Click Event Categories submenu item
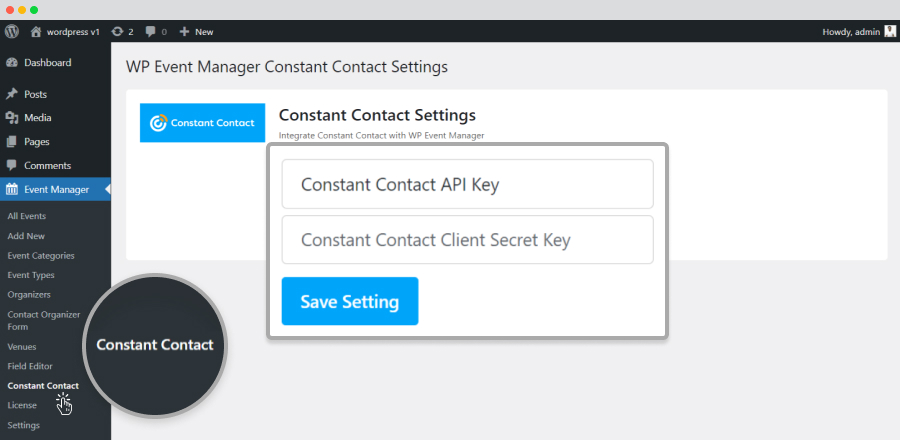The height and width of the screenshot is (440, 900). [41, 255]
